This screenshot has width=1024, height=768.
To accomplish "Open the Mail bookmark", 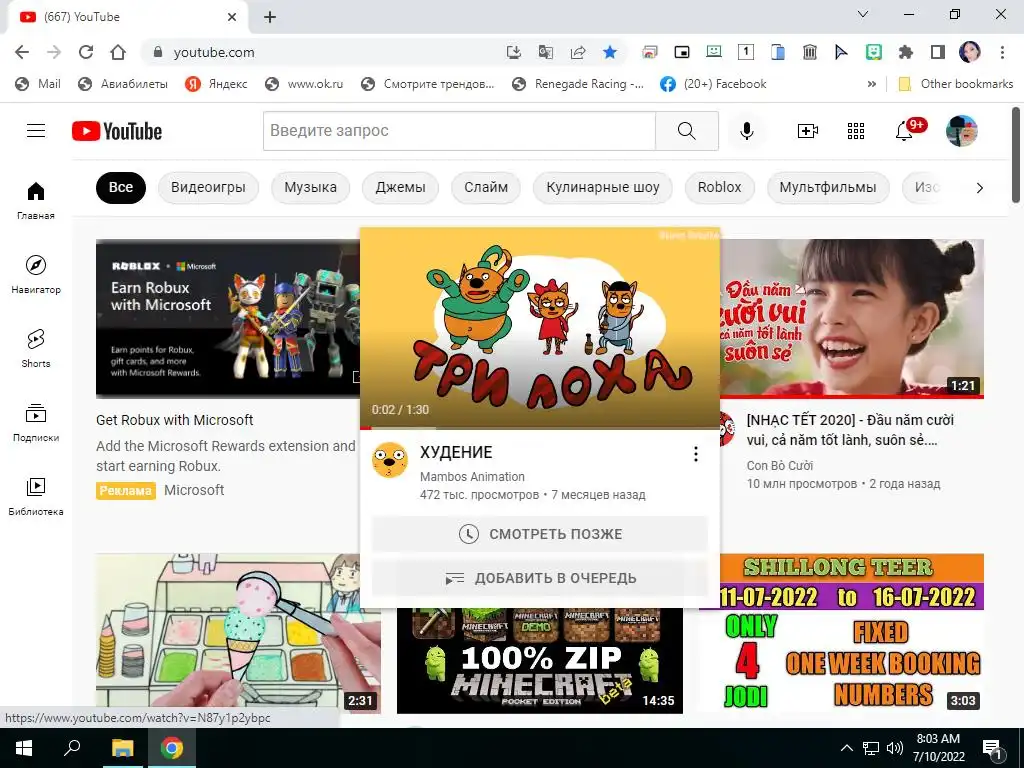I will click(x=38, y=84).
